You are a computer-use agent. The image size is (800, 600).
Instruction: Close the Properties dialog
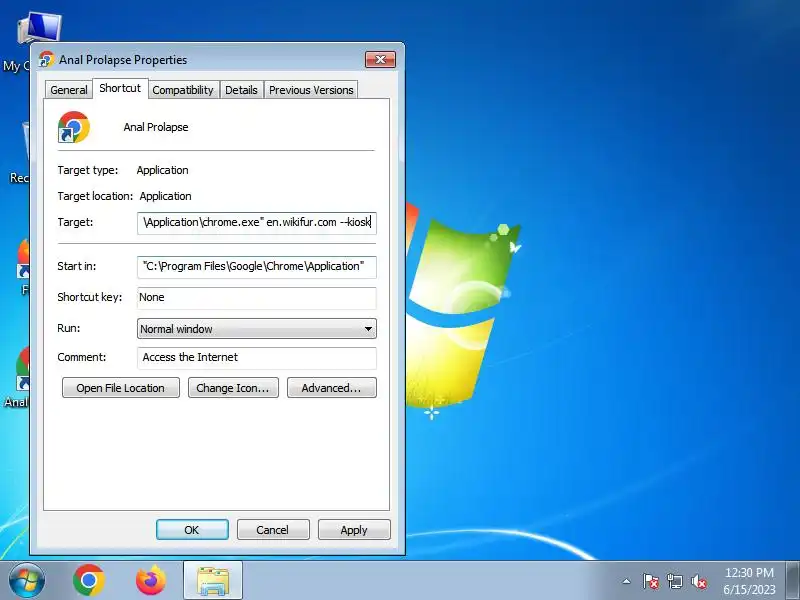click(x=380, y=59)
